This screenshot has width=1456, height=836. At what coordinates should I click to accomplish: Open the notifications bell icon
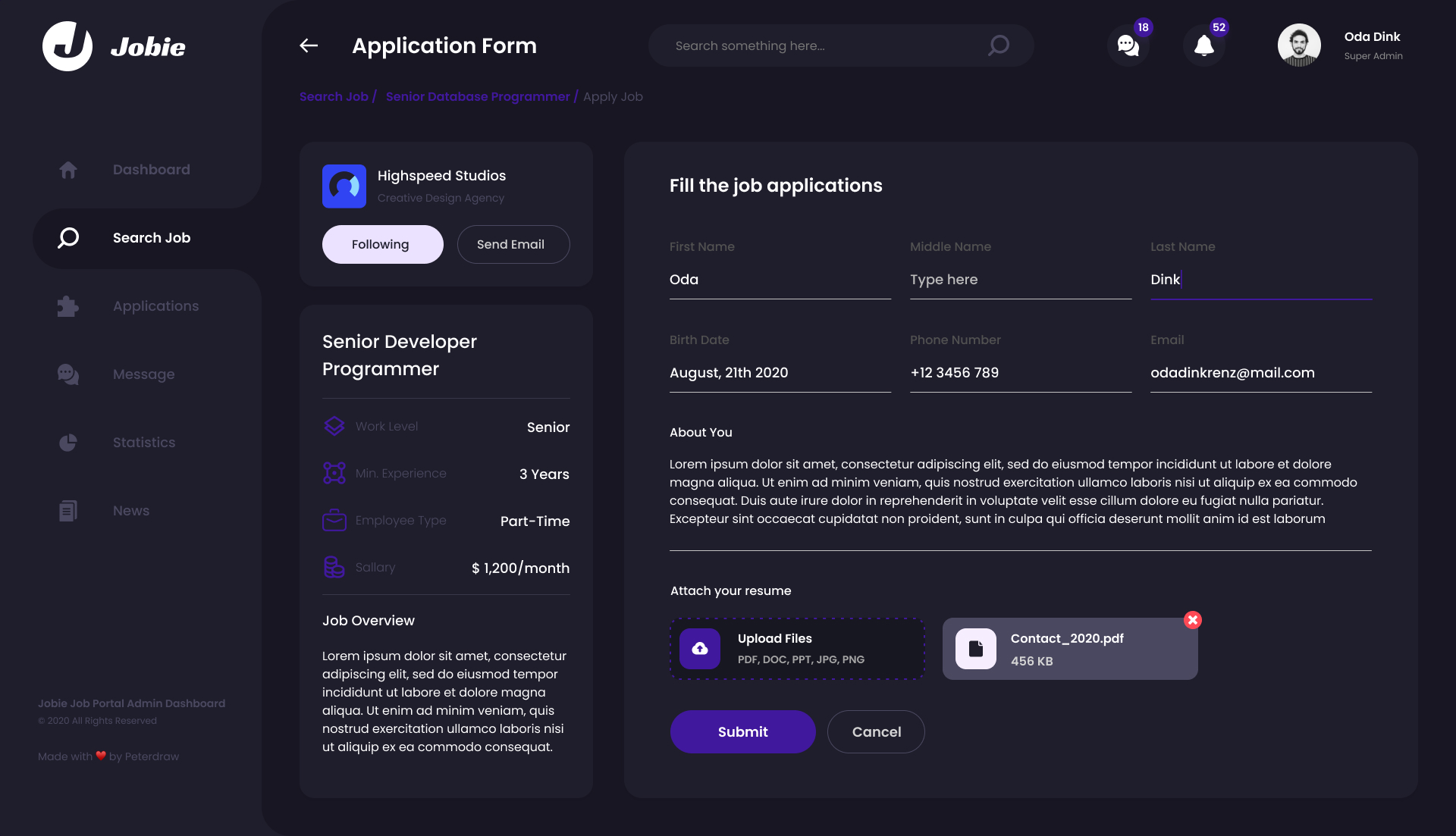tap(1203, 45)
